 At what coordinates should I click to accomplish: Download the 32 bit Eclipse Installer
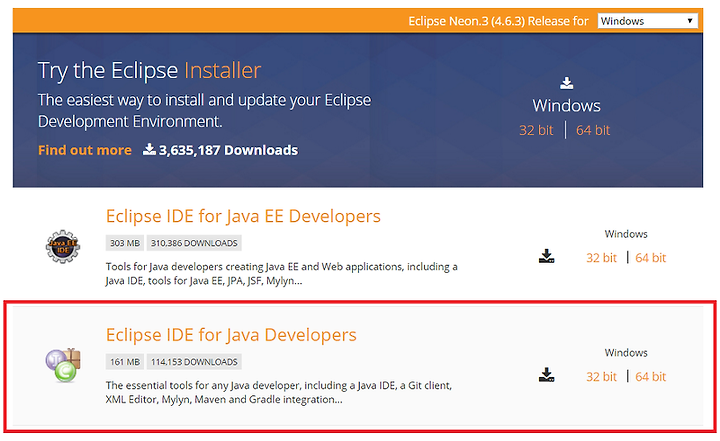coord(536,130)
